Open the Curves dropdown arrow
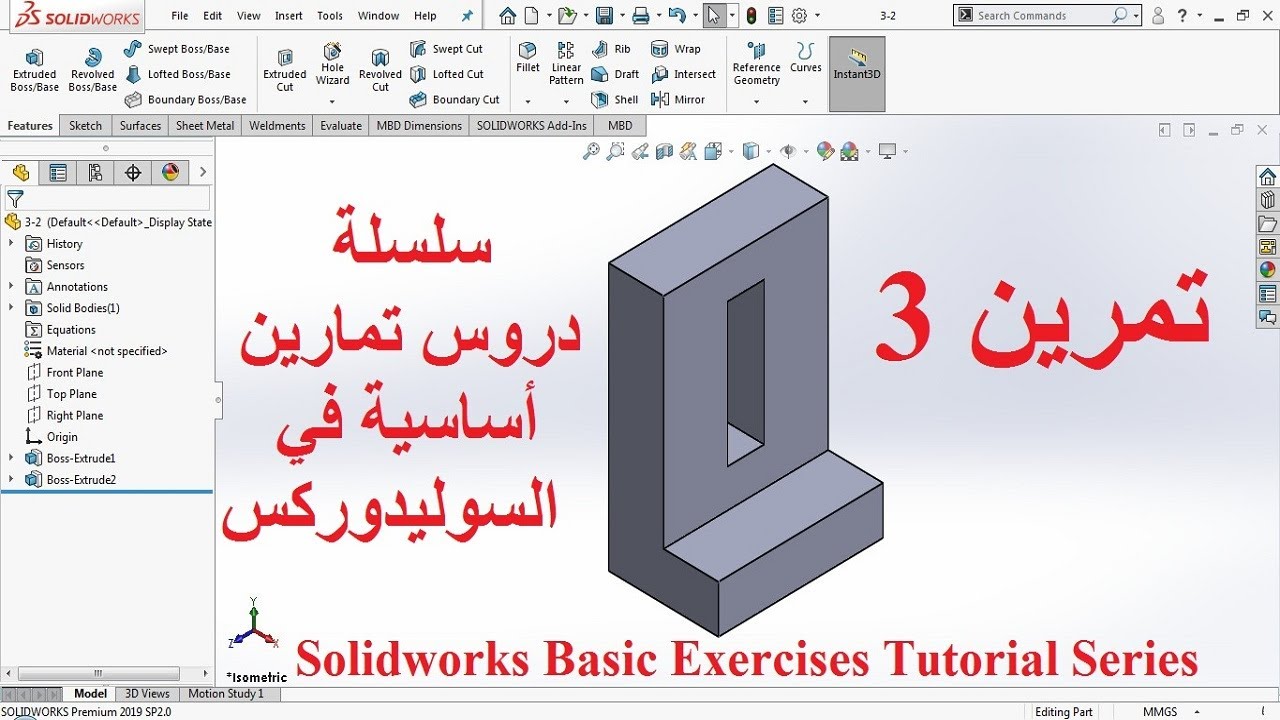1280x720 pixels. pyautogui.click(x=805, y=101)
